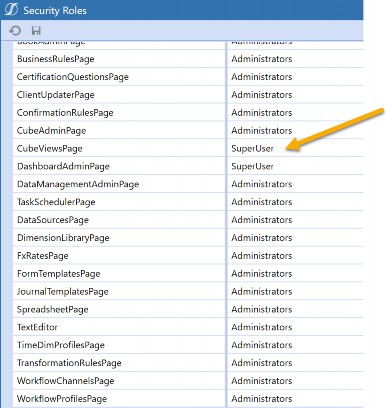Click Administrators value for FormTemplatesPage

(262, 274)
